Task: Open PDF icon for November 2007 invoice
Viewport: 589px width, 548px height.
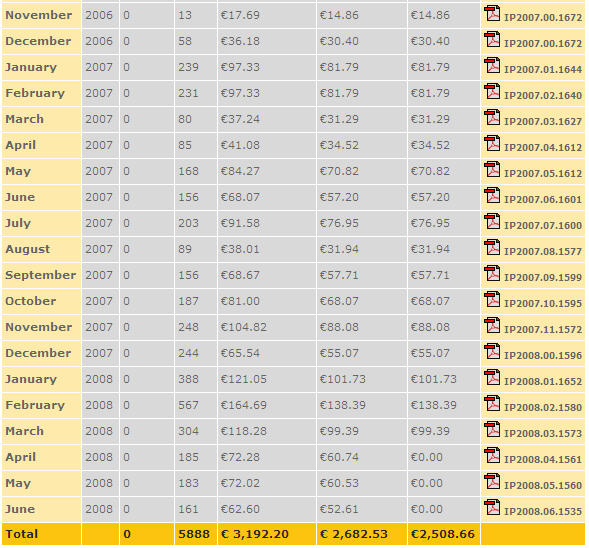Action: click(492, 325)
